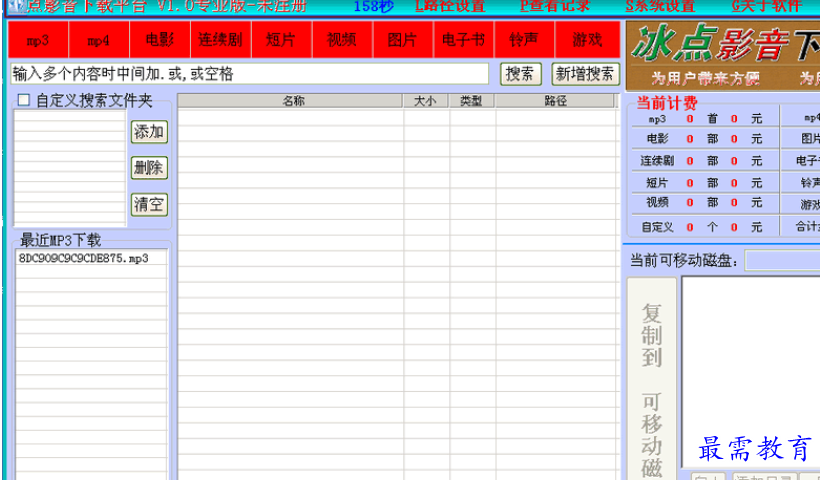This screenshot has width=820, height=480.
Task: Open the 电子书 category tab
Action: tap(463, 40)
